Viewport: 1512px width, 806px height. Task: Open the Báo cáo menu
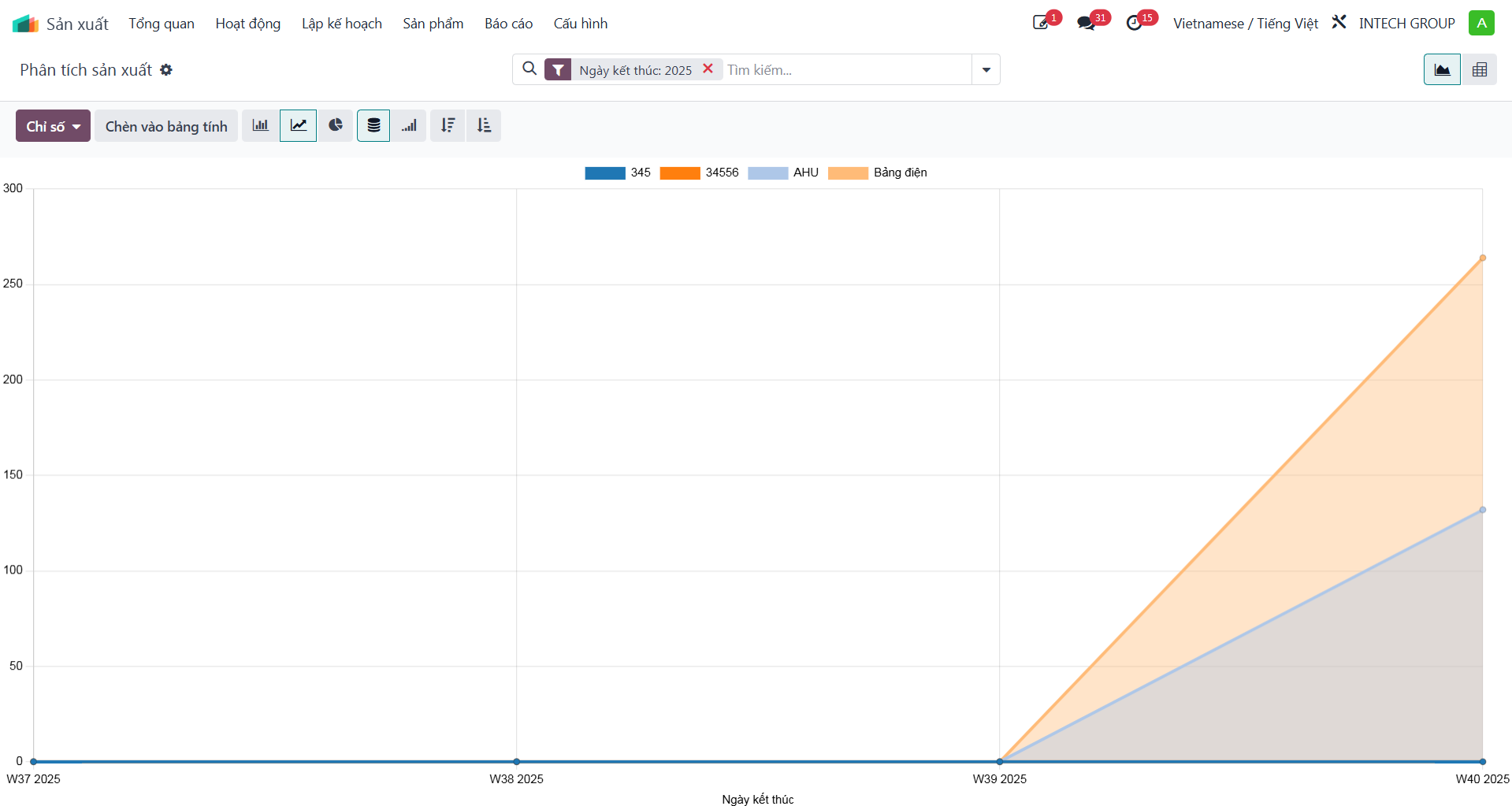tap(508, 24)
